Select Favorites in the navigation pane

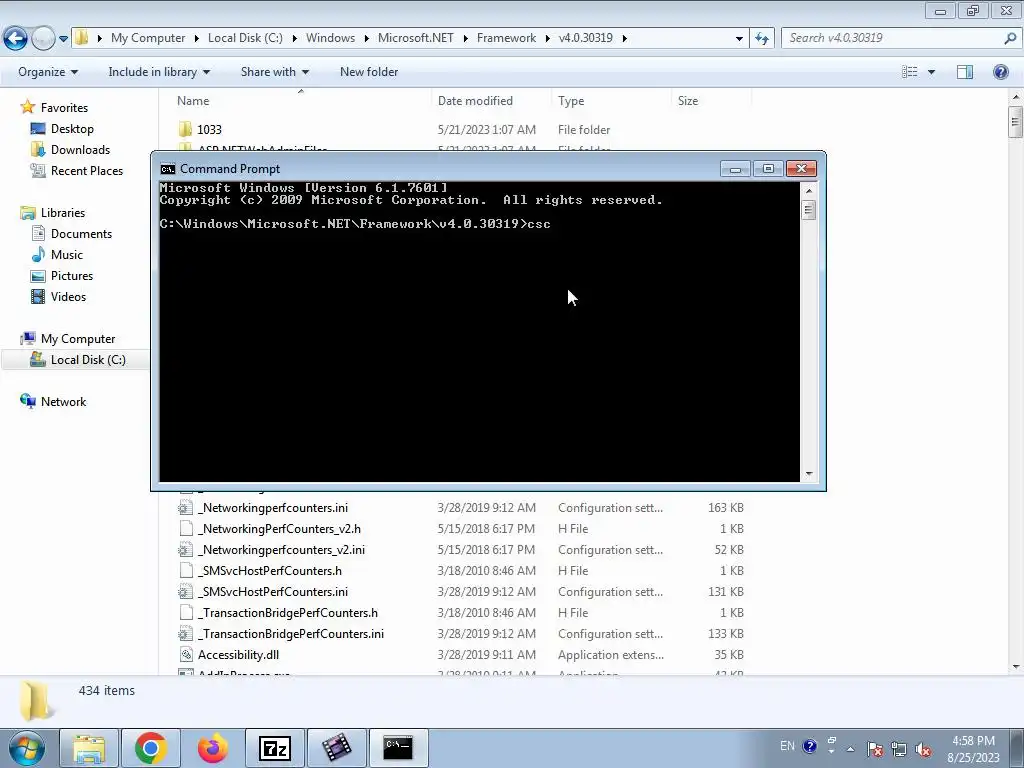64,108
